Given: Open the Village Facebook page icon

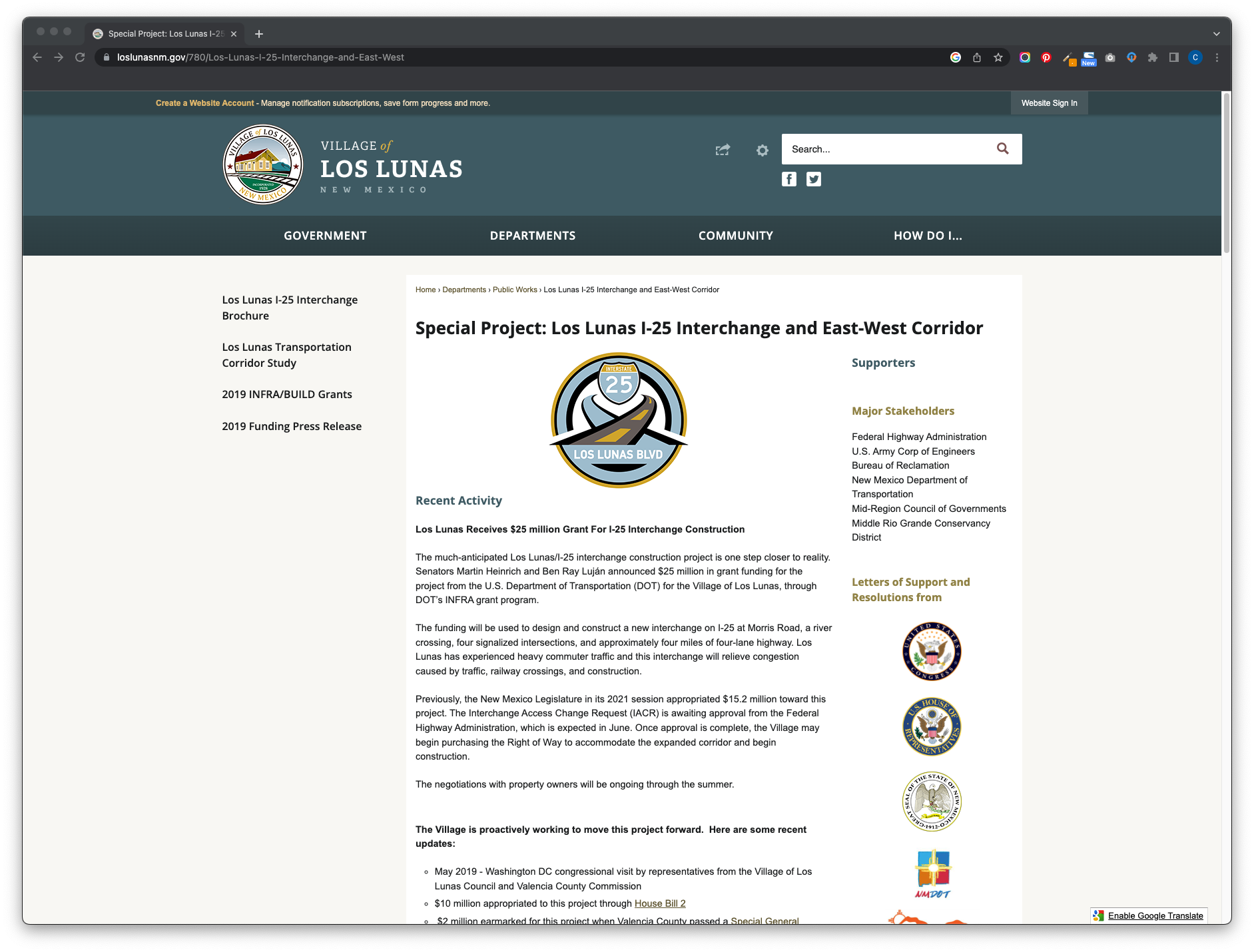Looking at the screenshot, I should coord(789,179).
